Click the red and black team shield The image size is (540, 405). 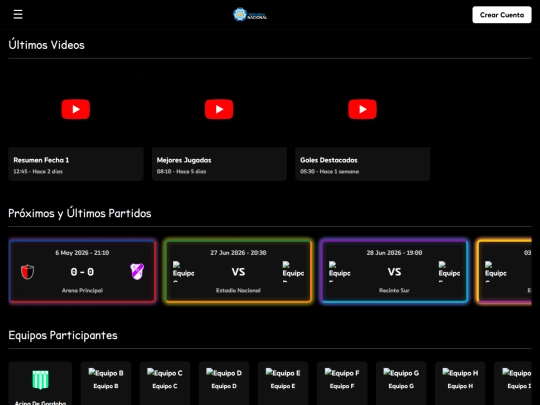(28, 272)
